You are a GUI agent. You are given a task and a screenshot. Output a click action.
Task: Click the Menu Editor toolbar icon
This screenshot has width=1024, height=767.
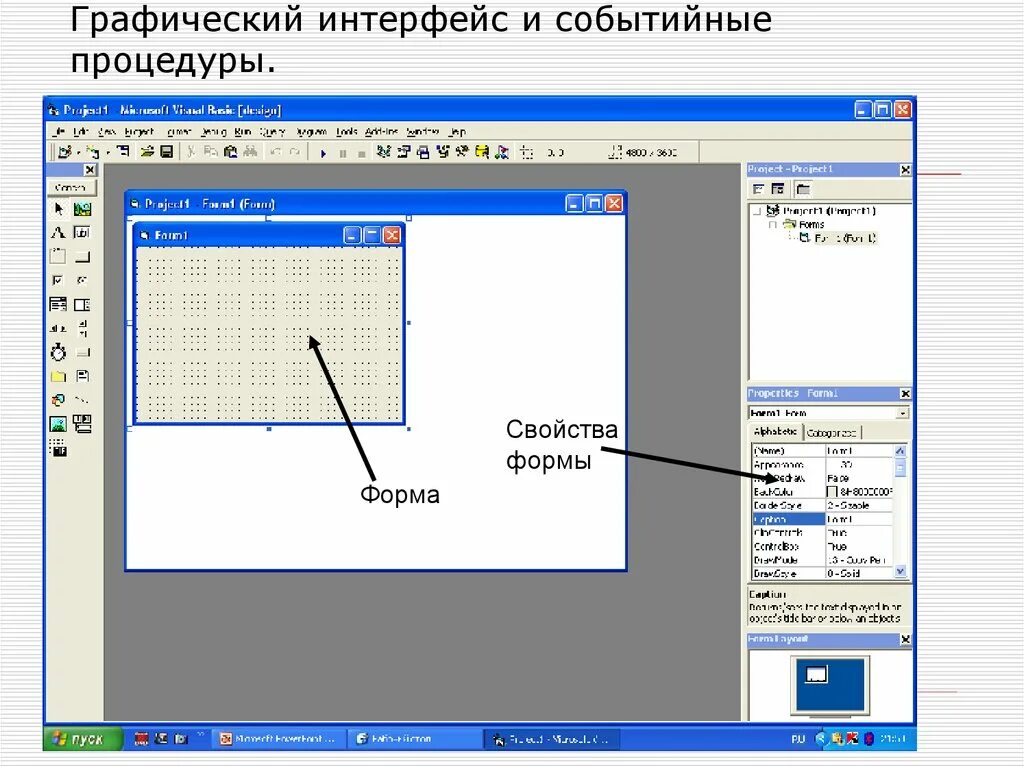[x=123, y=152]
